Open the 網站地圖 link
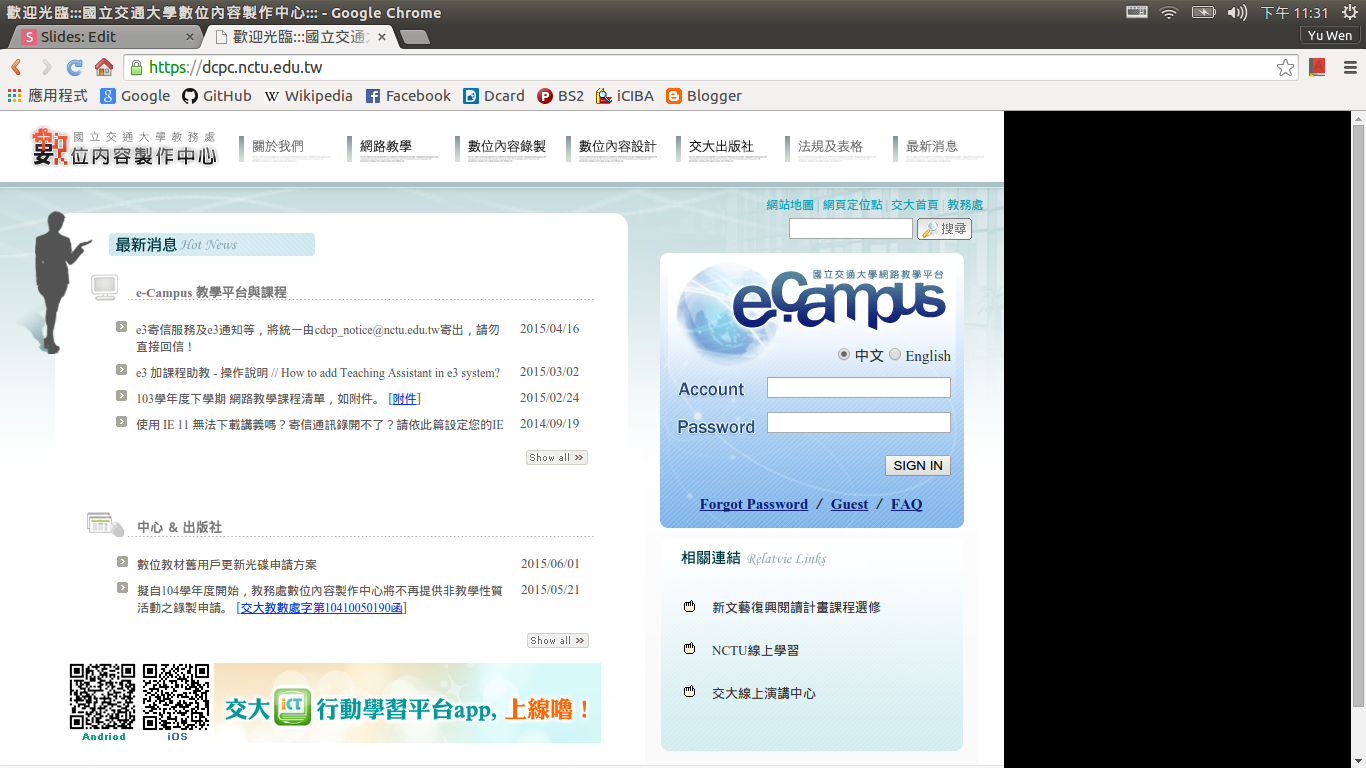The height and width of the screenshot is (768, 1366). coord(790,205)
